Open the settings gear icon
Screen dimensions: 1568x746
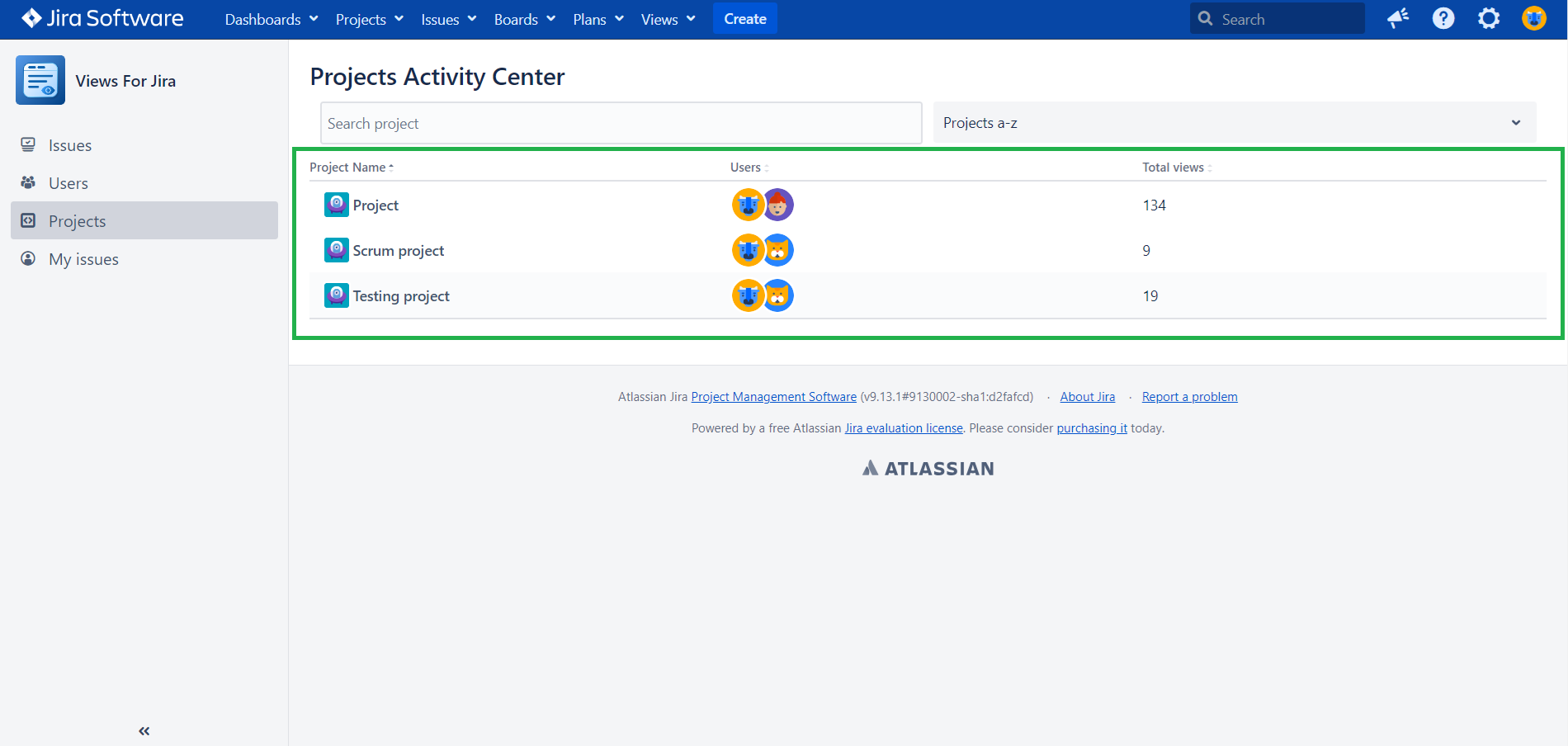(x=1489, y=18)
